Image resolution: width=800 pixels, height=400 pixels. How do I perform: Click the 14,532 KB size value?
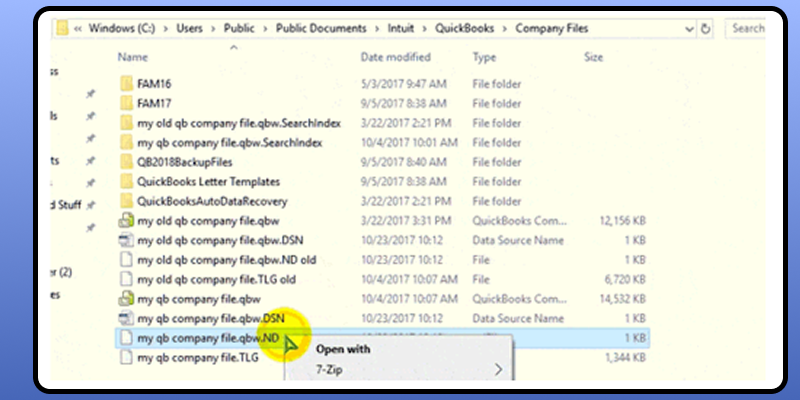[622, 299]
